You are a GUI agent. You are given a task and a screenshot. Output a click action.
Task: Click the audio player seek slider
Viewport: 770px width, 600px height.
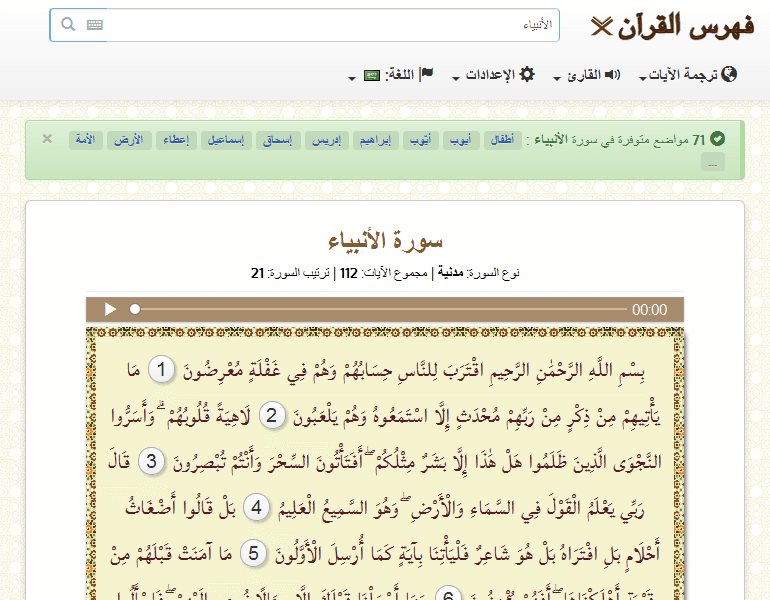(x=380, y=310)
